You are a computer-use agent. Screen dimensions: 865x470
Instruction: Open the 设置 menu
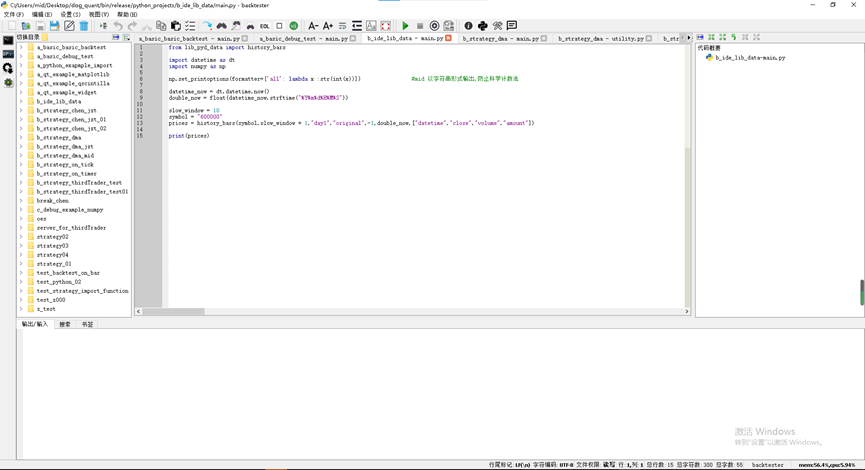click(70, 15)
